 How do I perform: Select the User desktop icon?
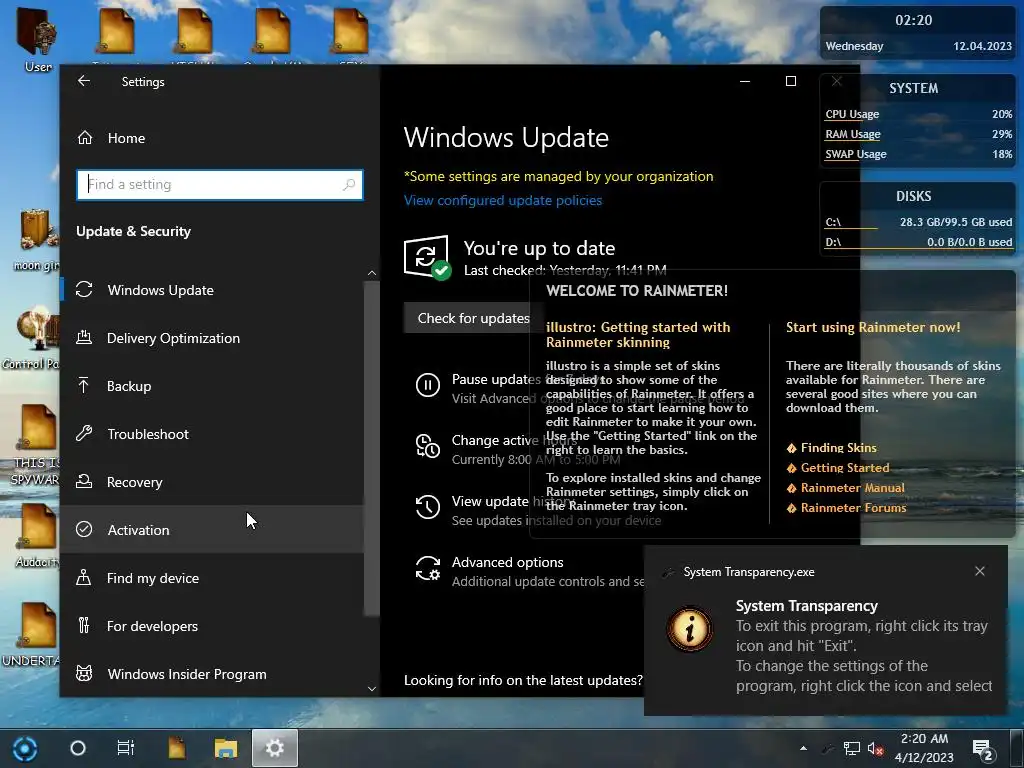38,39
